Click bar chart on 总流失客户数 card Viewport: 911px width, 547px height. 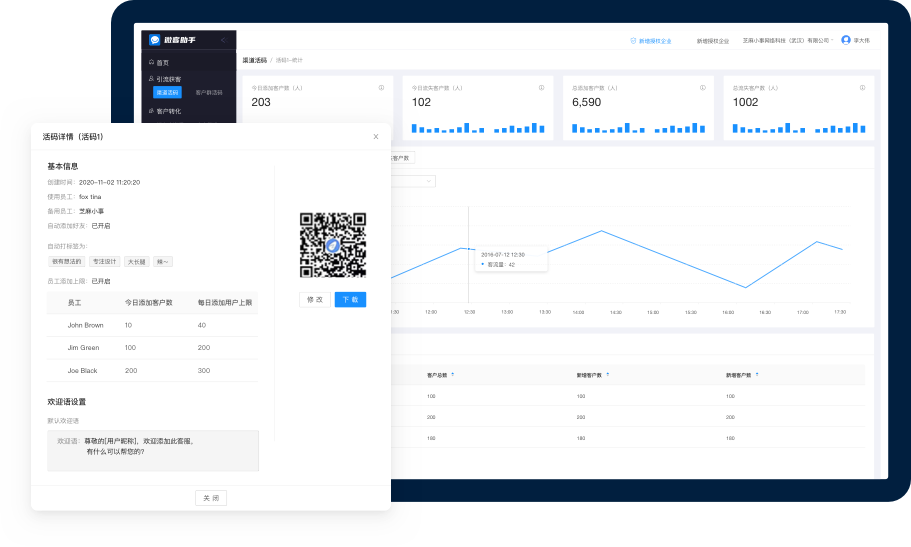click(799, 128)
